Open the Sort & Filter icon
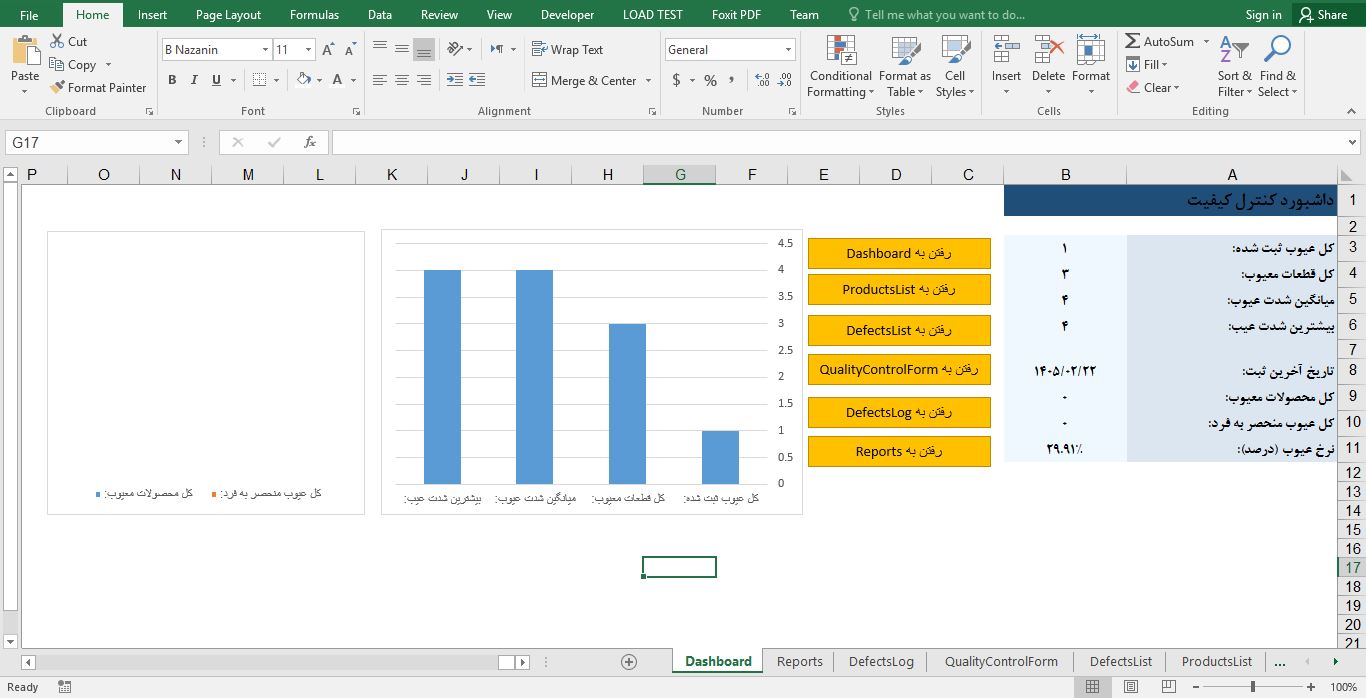This screenshot has width=1366, height=698. pyautogui.click(x=1234, y=50)
